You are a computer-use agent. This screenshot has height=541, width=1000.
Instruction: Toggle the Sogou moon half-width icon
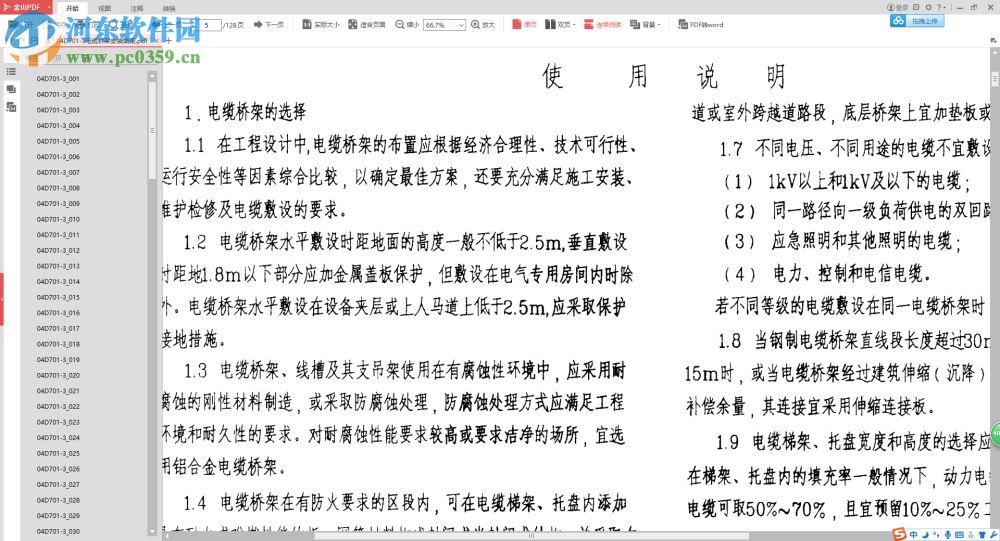[x=925, y=535]
